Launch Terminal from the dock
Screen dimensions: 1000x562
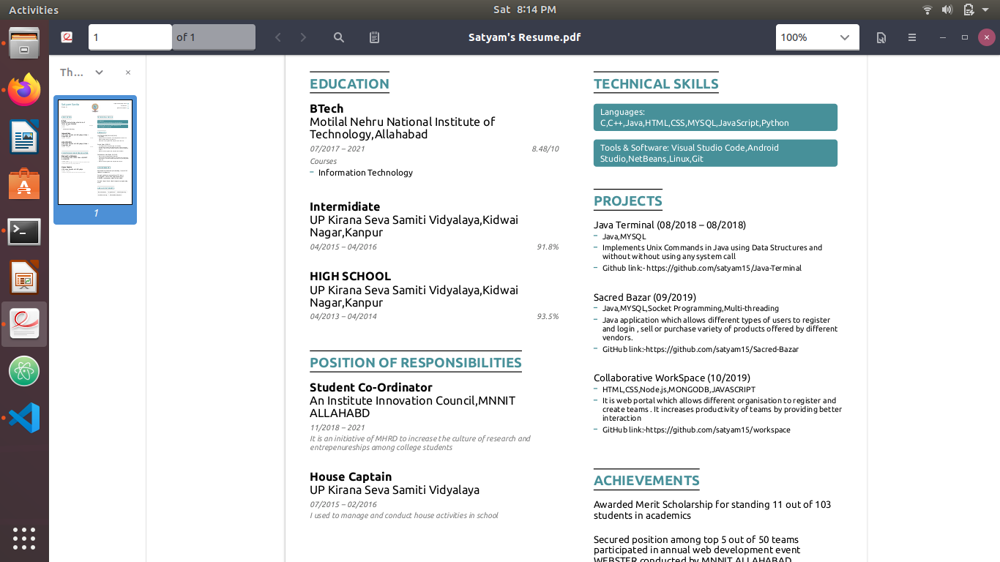point(24,231)
